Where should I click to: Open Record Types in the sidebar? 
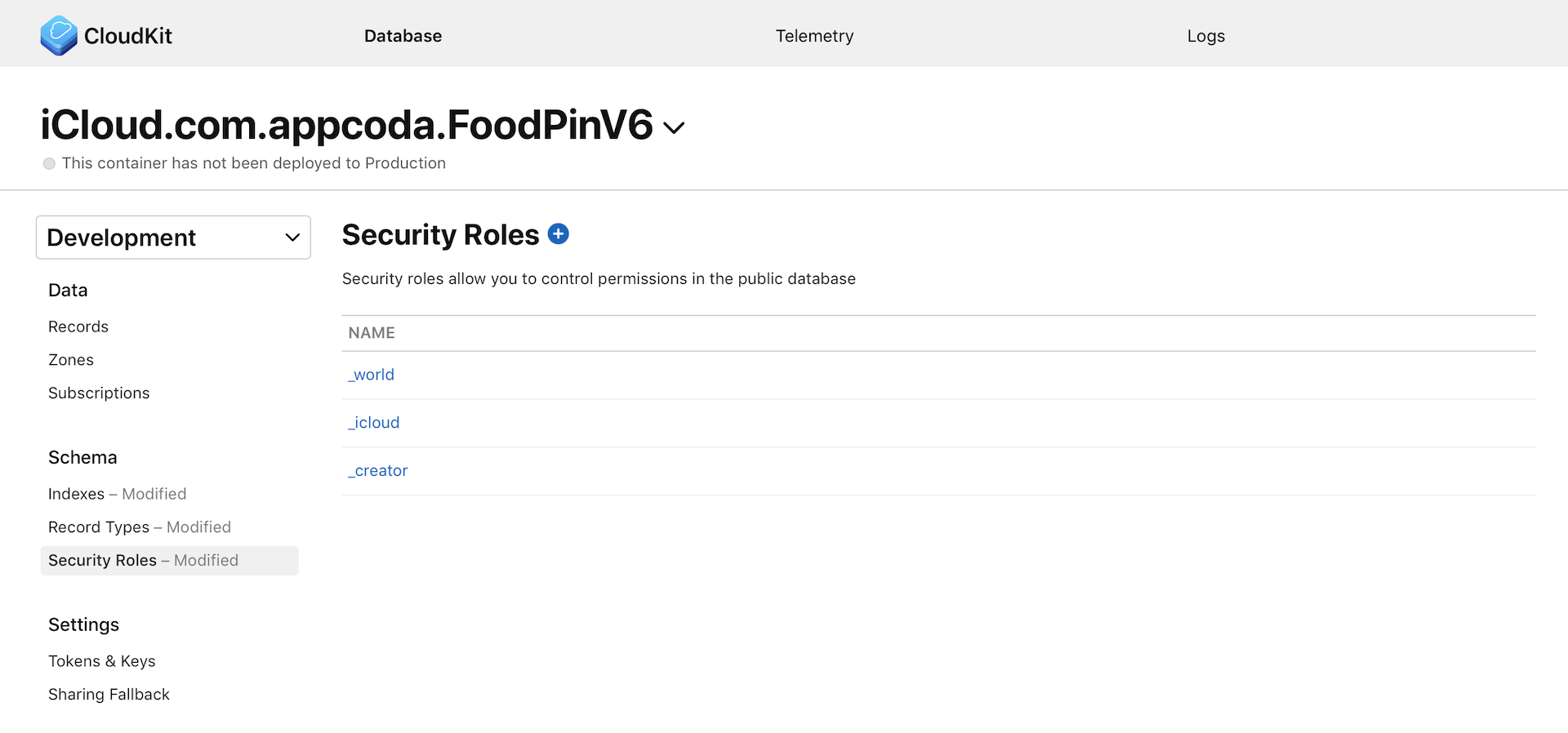[x=99, y=526]
